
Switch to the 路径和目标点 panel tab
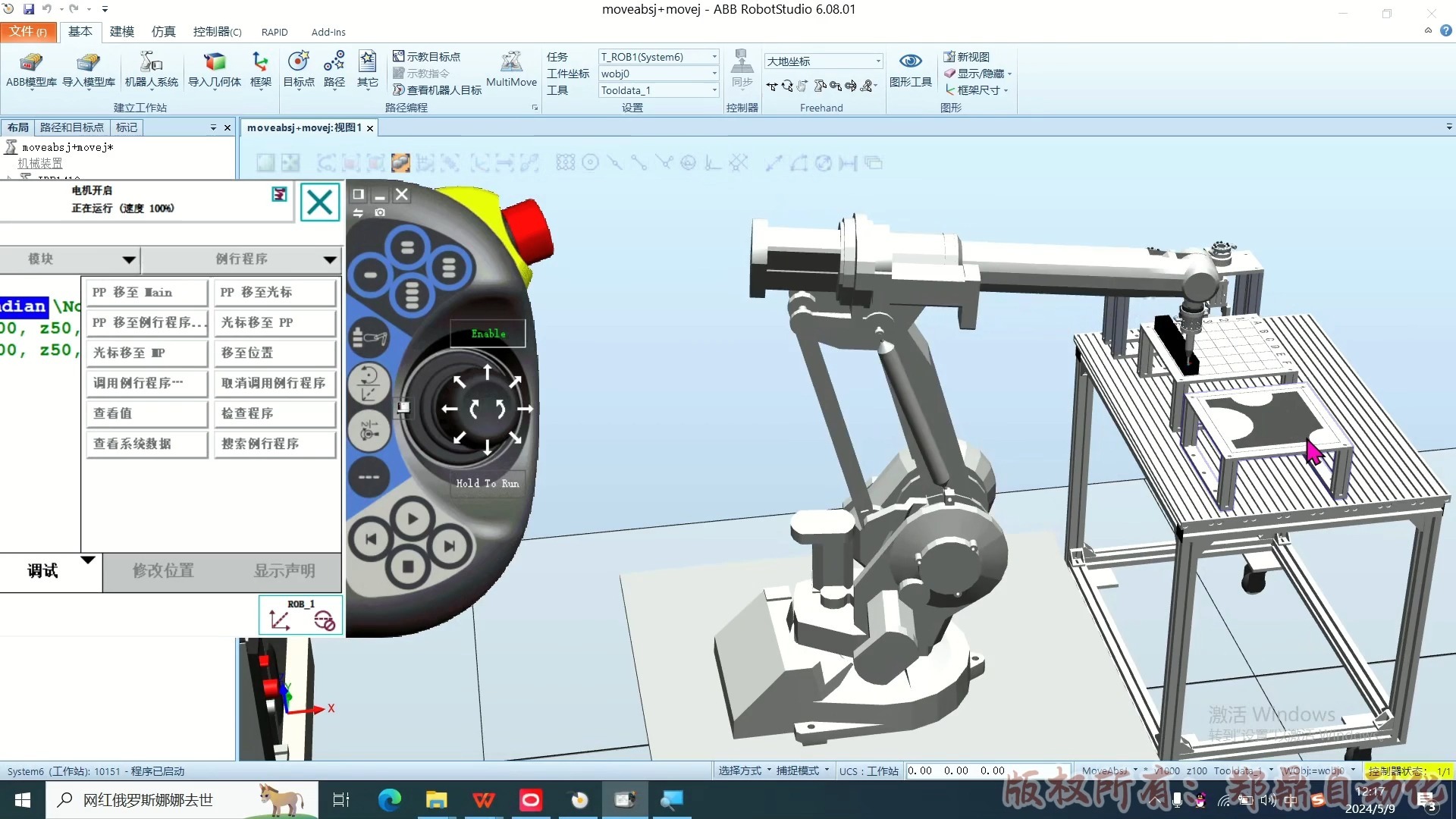tap(72, 127)
